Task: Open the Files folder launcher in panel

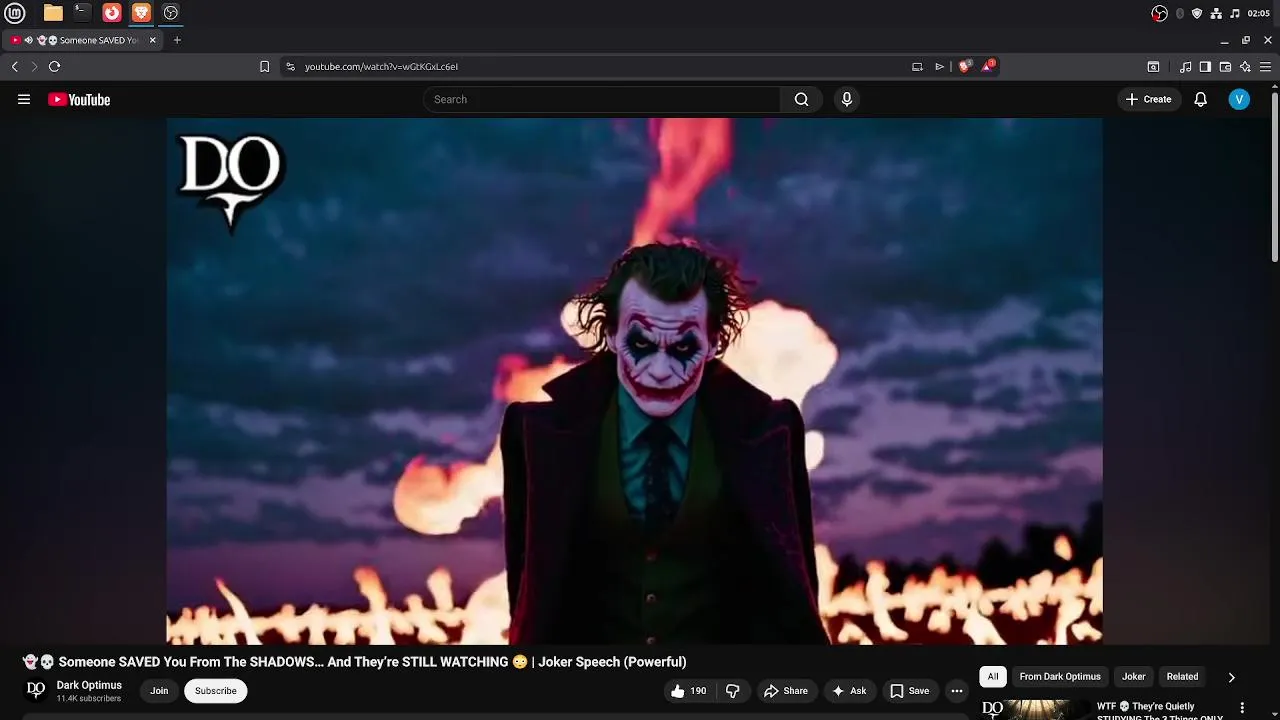Action: tap(53, 13)
